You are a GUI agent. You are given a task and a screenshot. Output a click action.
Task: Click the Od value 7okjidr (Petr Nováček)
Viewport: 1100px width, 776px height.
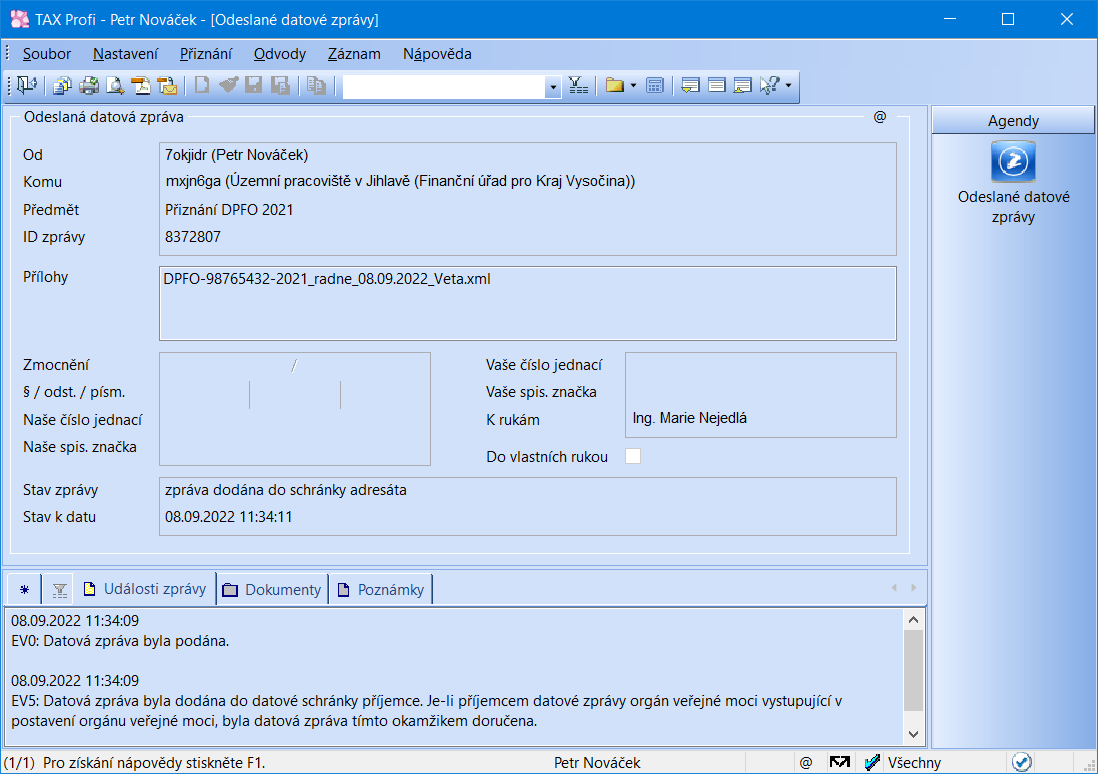[236, 155]
